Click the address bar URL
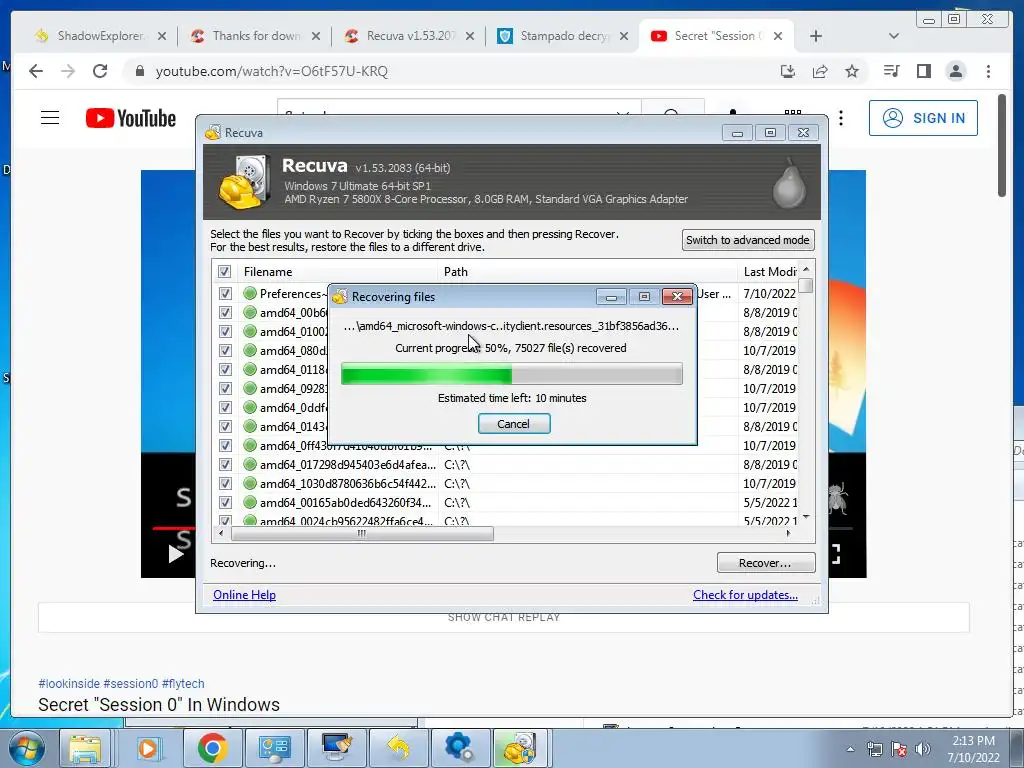Screen dimensions: 1024x768 coord(272,71)
